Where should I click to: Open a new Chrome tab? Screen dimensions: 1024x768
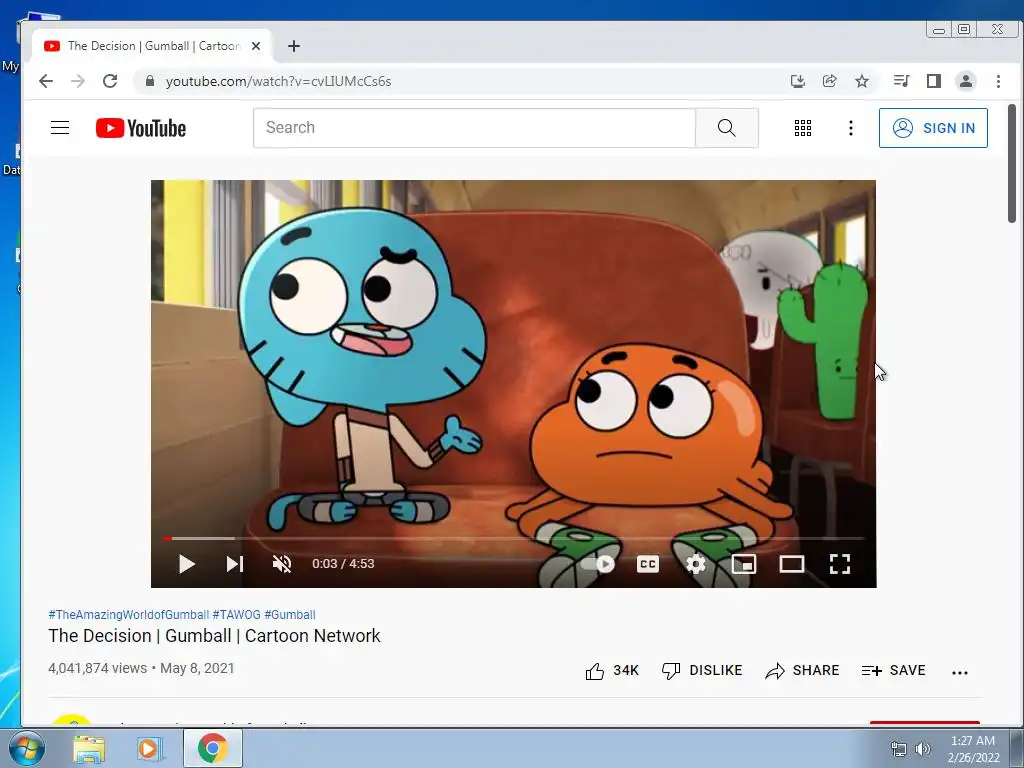pyautogui.click(x=294, y=46)
